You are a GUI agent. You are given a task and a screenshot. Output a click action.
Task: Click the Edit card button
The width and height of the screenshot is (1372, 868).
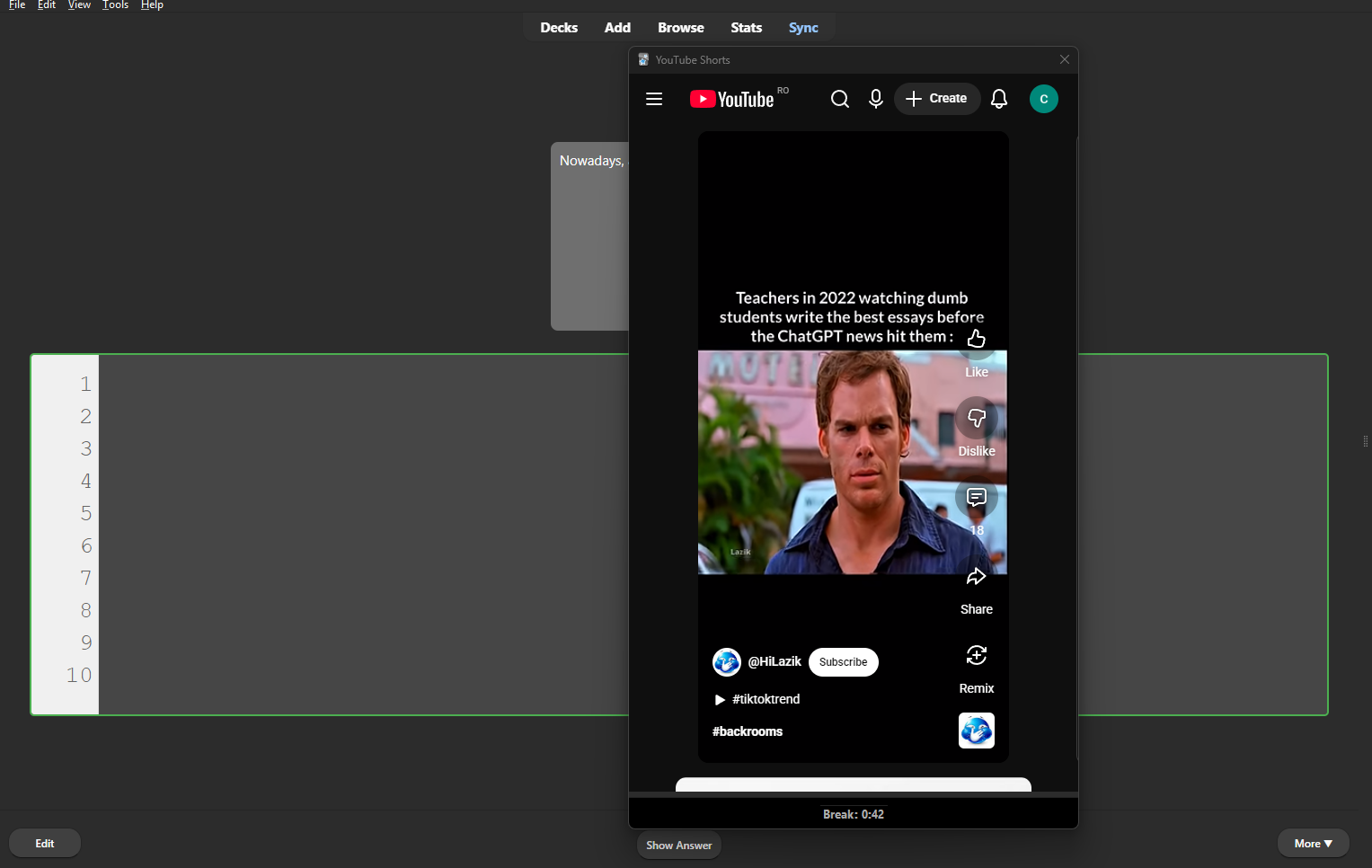45,844
